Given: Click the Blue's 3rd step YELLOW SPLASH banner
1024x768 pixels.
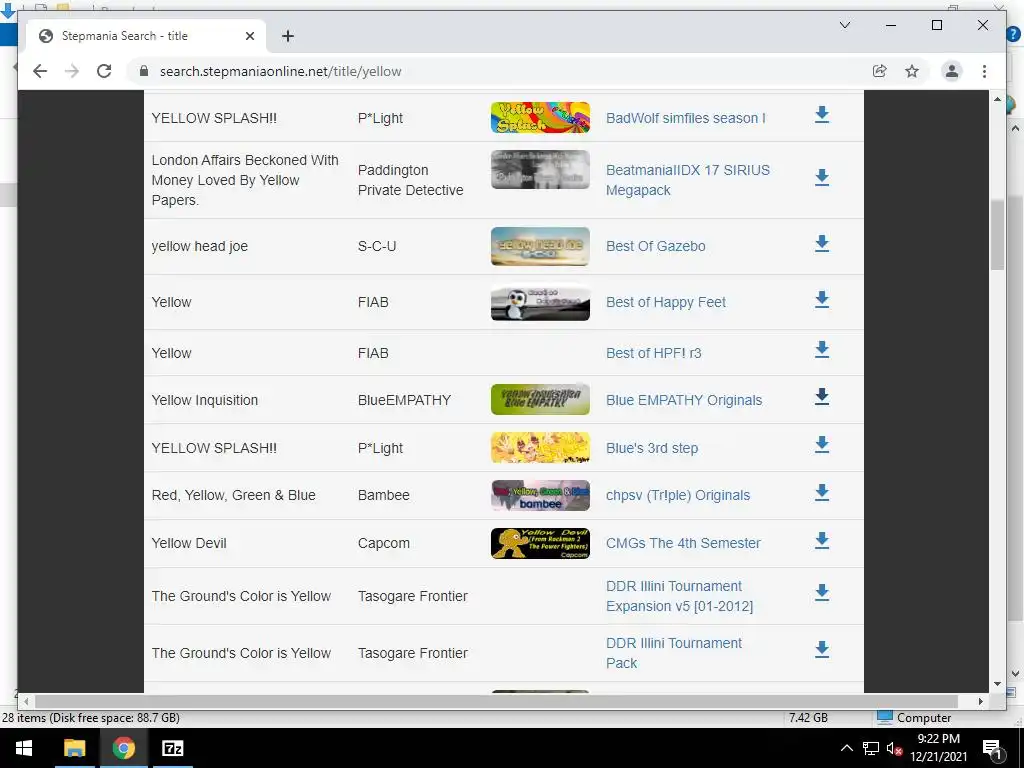Looking at the screenshot, I should coord(540,447).
